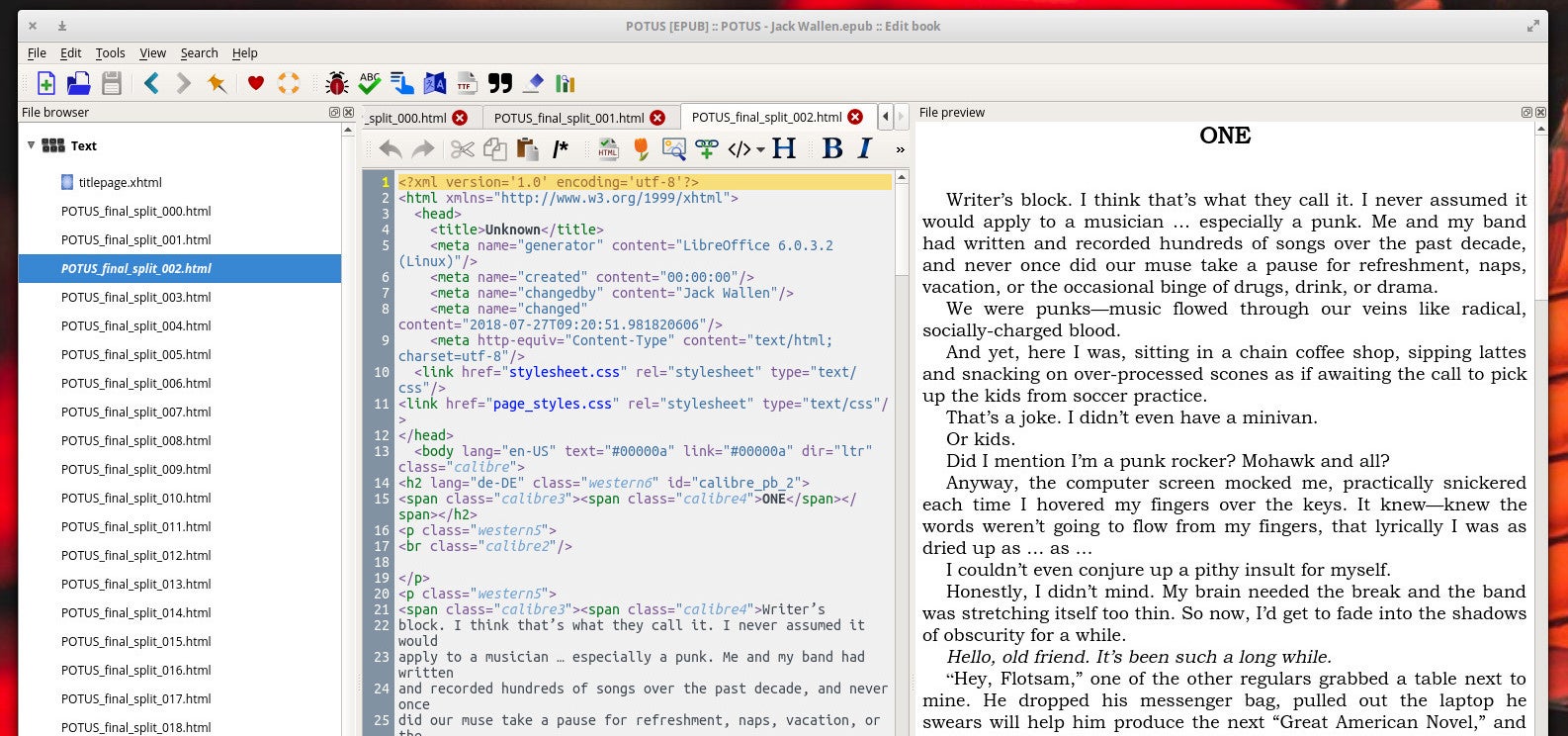
Task: Place cursor on code line 1 xml declaration
Action: (x=549, y=182)
